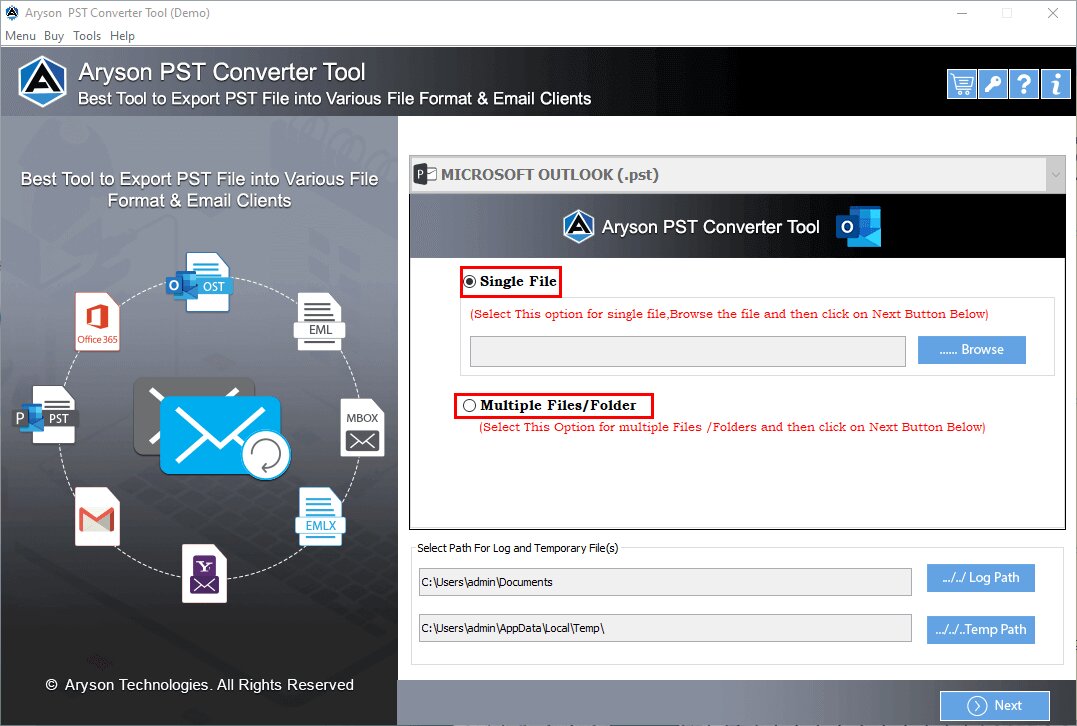The height and width of the screenshot is (726, 1077).
Task: Select the Single File radio button
Action: click(470, 282)
